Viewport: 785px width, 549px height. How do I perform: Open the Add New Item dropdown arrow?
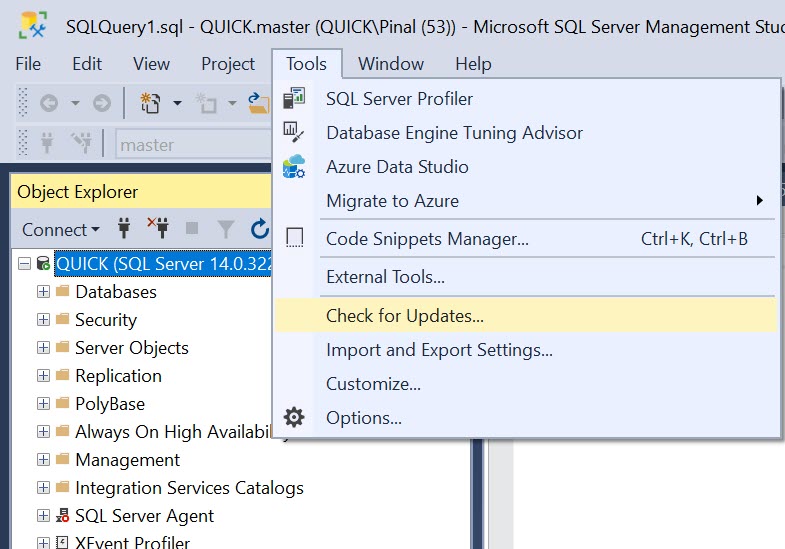(232, 103)
